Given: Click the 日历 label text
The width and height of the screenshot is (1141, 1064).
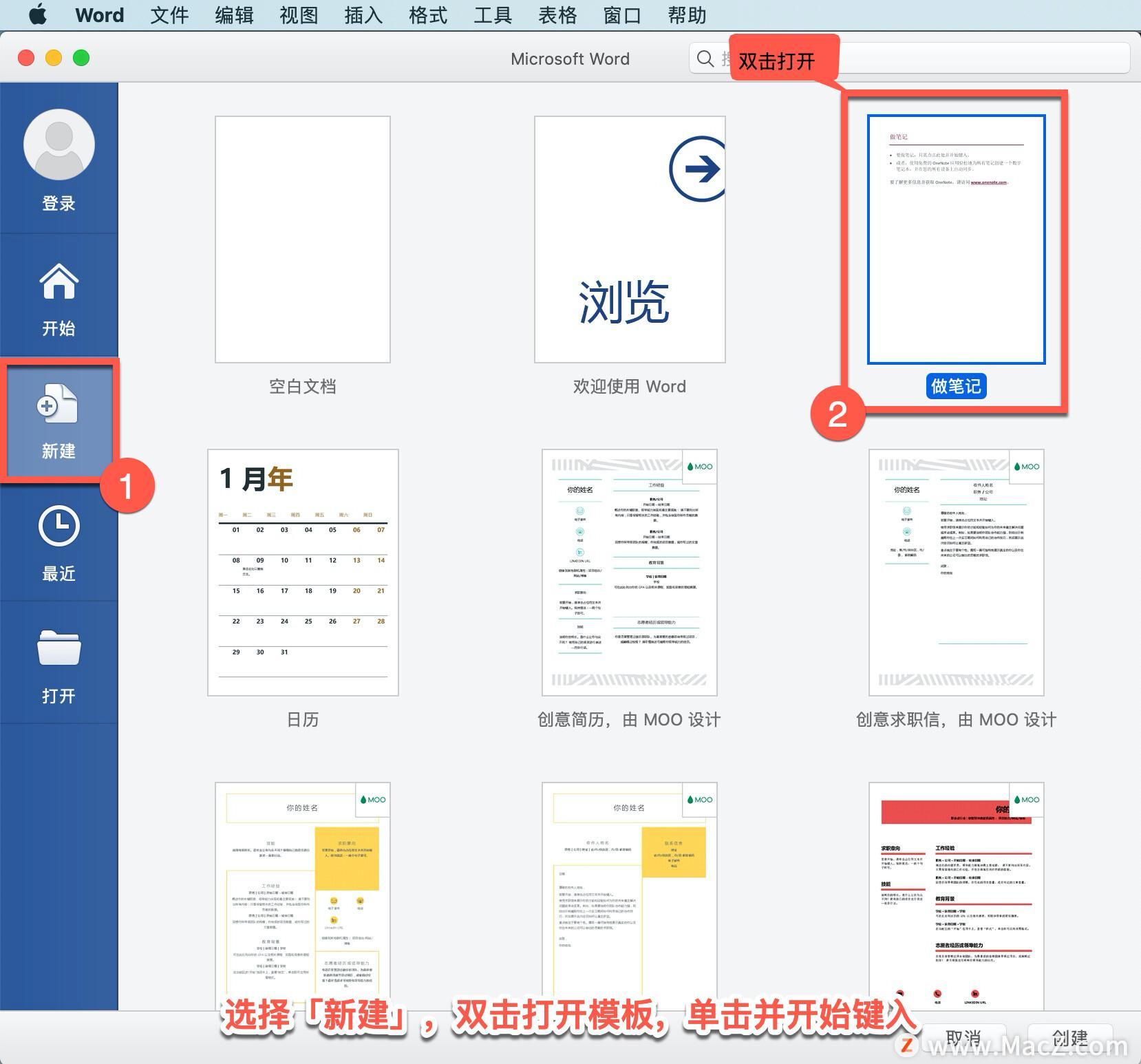Looking at the screenshot, I should [x=303, y=720].
